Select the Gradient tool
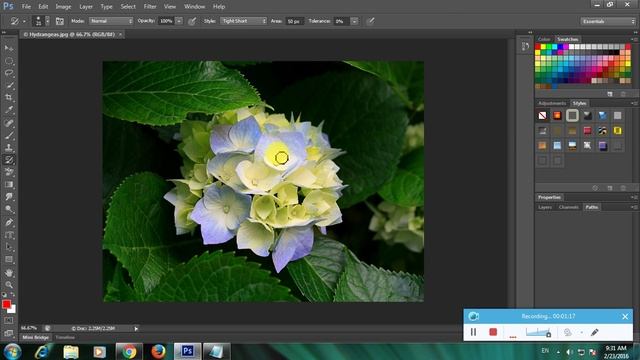This screenshot has width=640, height=360. [9, 184]
